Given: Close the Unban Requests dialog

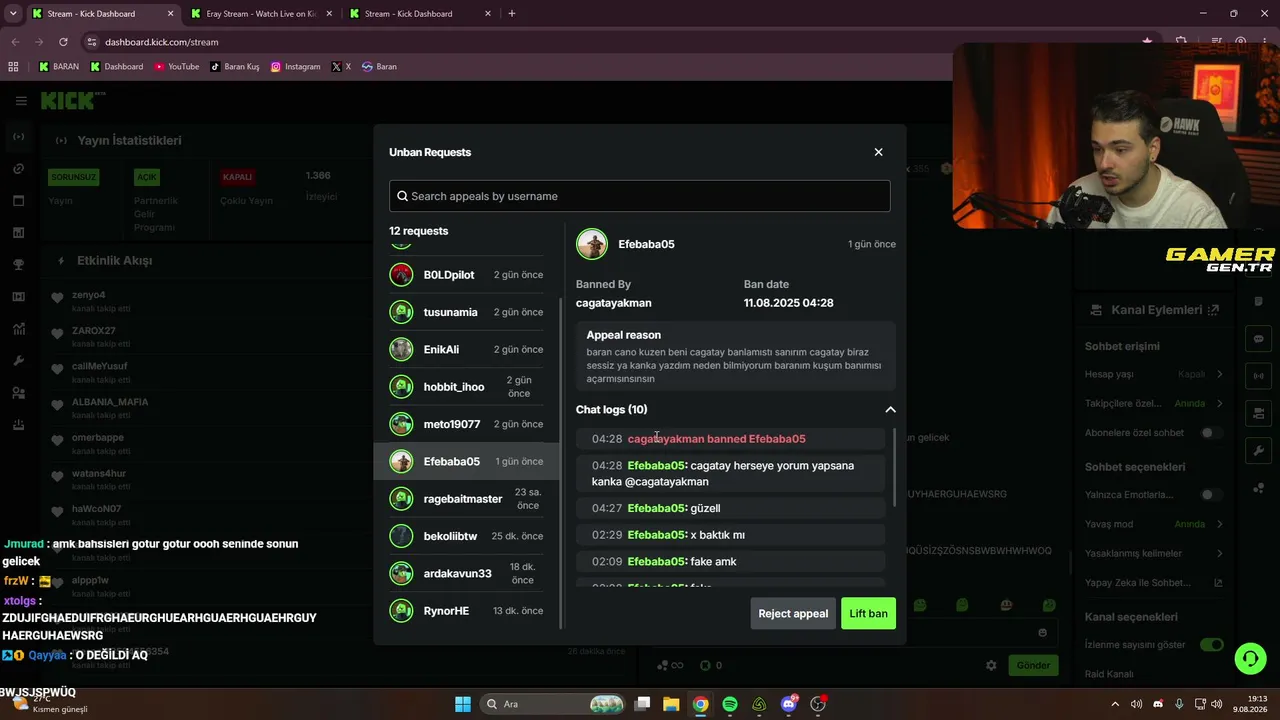Looking at the screenshot, I should [x=878, y=152].
